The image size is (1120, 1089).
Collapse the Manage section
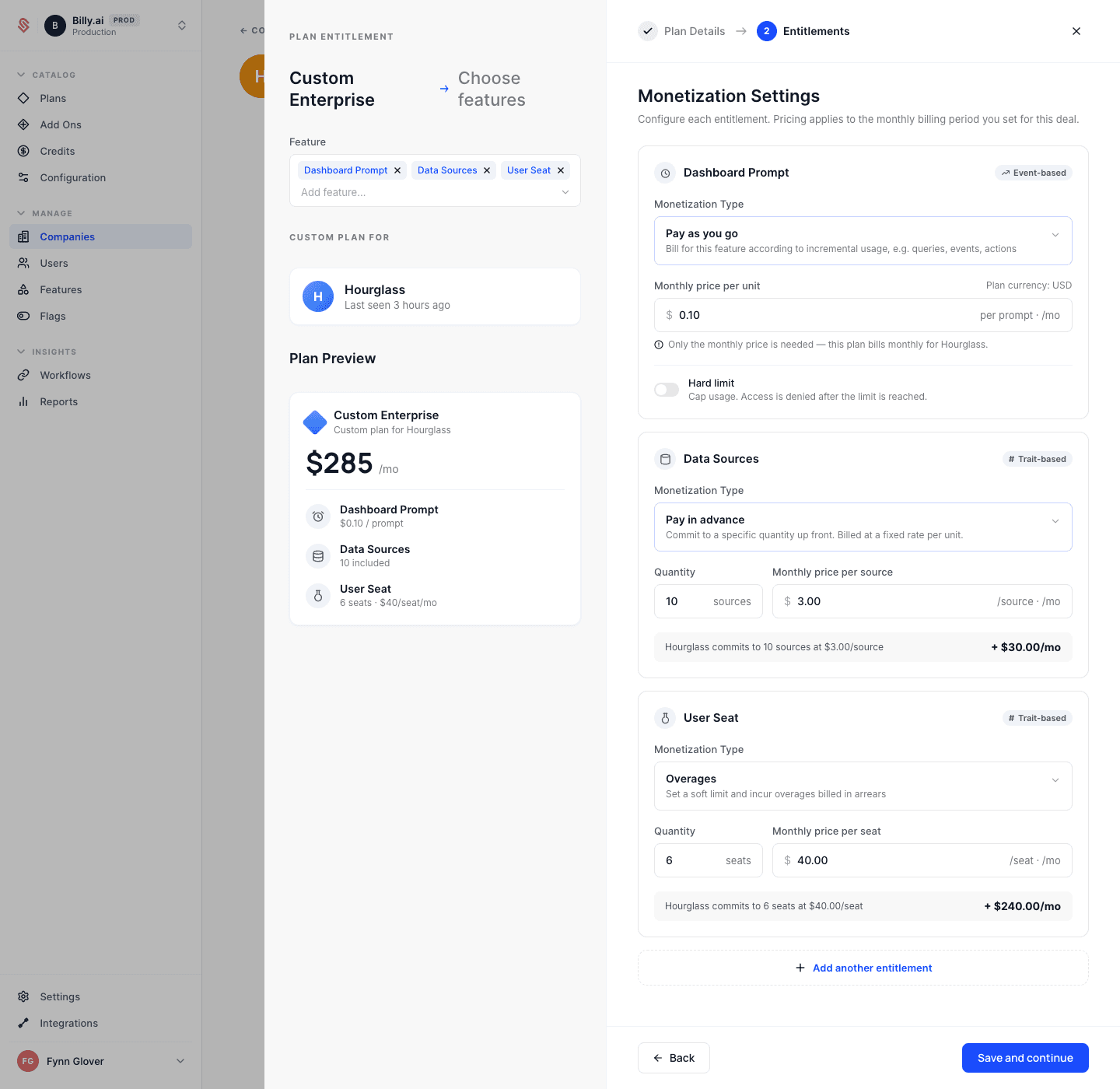tap(21, 213)
